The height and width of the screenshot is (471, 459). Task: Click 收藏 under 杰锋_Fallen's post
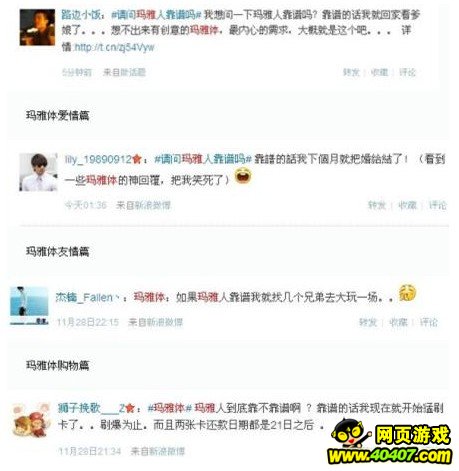tap(398, 322)
